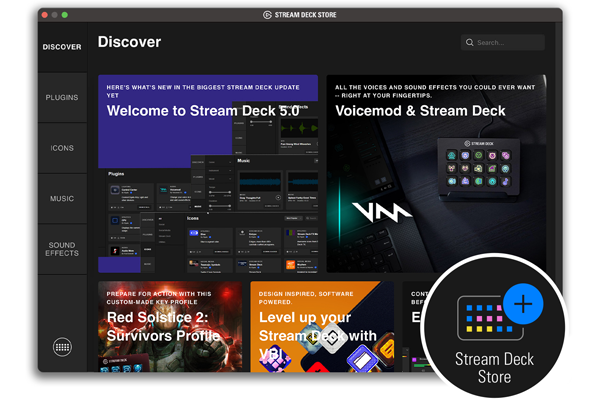Viewport: 599px width, 400px height.
Task: Click the Voicemod VM logo on the banner
Action: tap(380, 212)
